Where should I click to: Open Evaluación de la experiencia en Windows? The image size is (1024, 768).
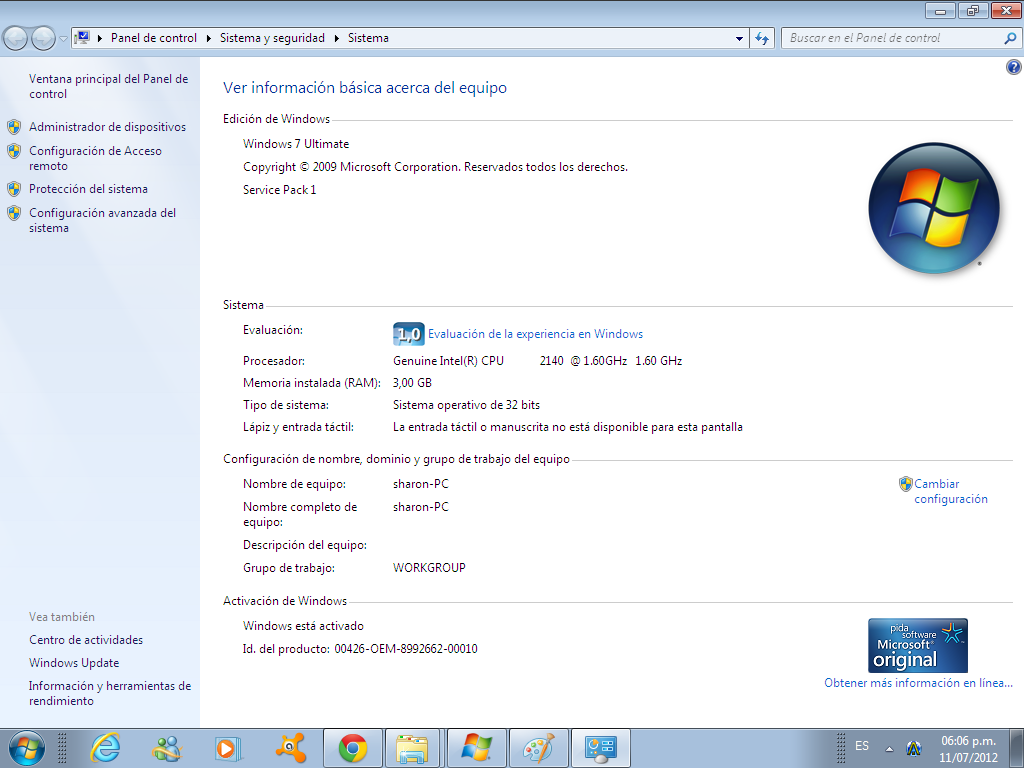[x=536, y=334]
